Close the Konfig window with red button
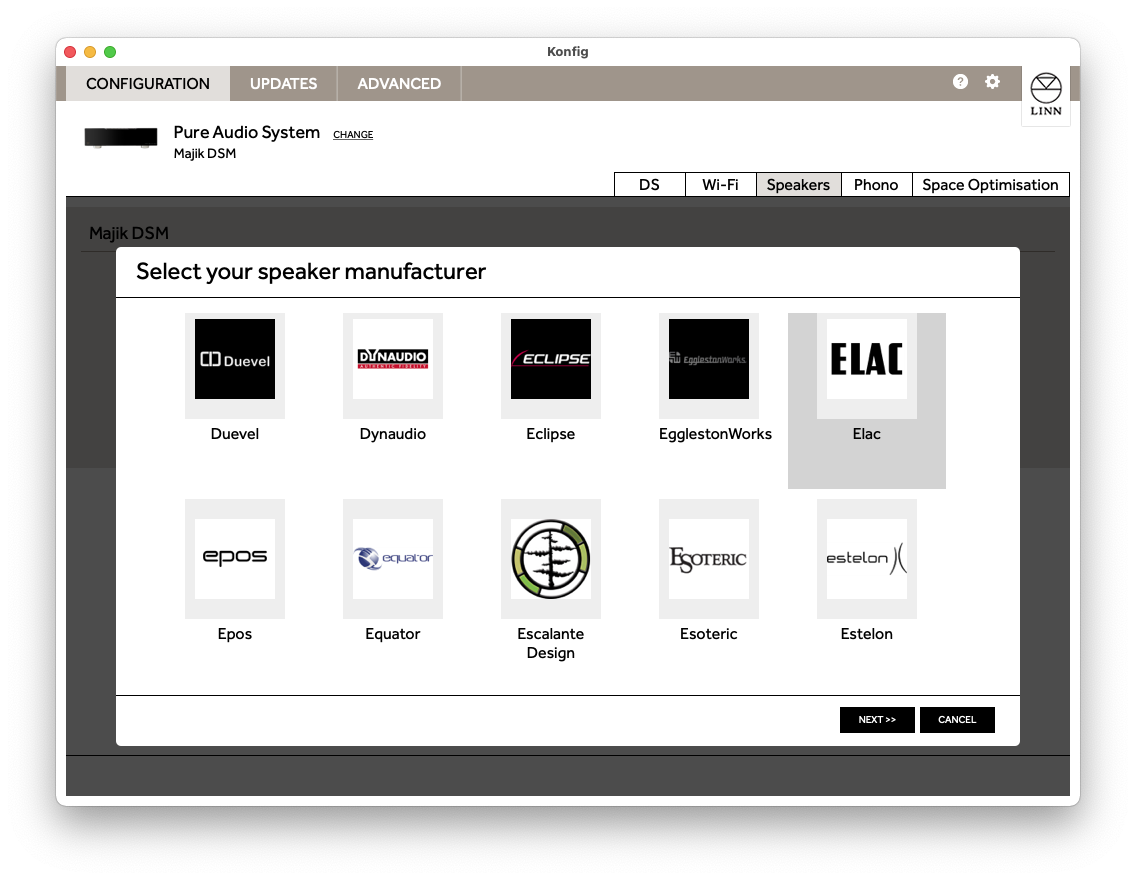1136x880 pixels. tap(70, 51)
